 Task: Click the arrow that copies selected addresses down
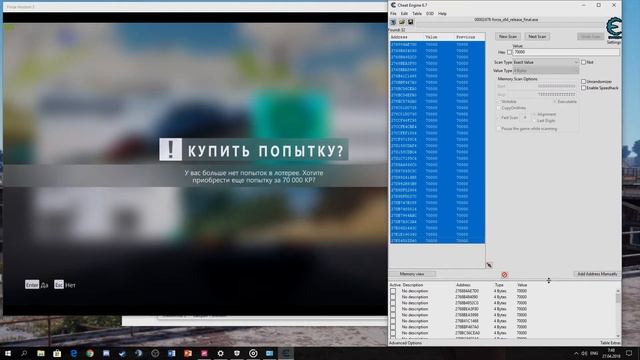[489, 265]
